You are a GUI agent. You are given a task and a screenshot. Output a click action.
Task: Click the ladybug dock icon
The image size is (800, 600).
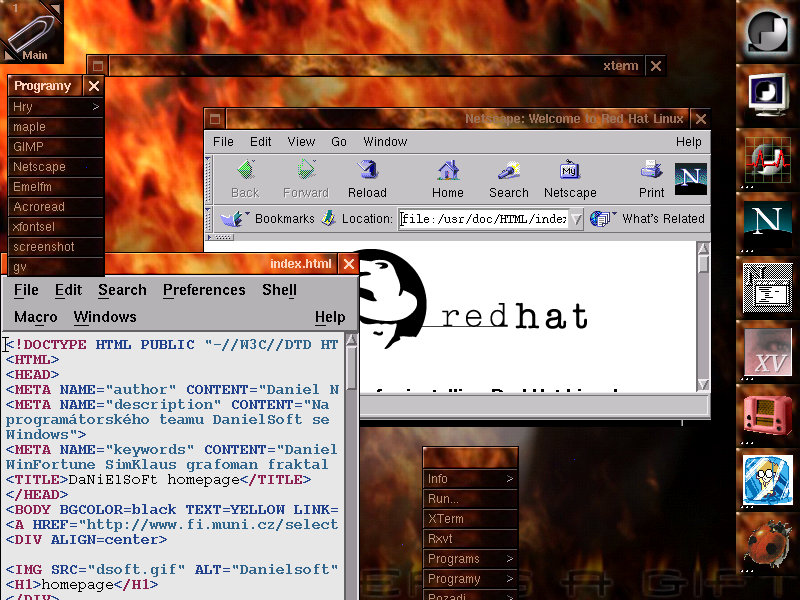(x=768, y=544)
